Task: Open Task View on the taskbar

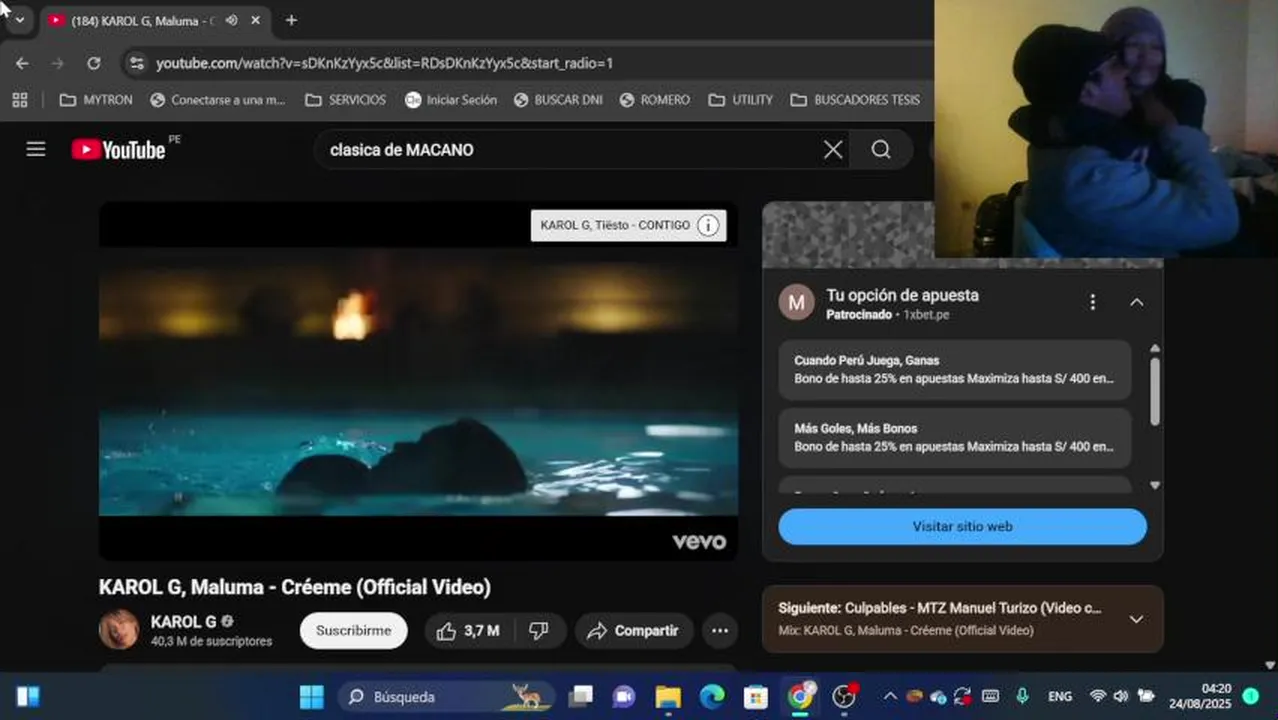Action: (x=581, y=696)
